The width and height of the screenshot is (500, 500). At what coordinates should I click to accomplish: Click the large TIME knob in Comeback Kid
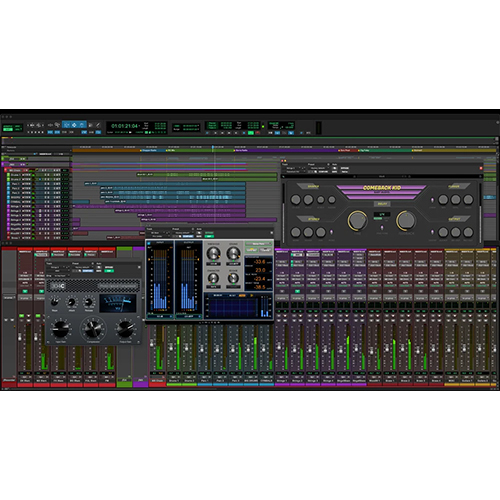357,220
